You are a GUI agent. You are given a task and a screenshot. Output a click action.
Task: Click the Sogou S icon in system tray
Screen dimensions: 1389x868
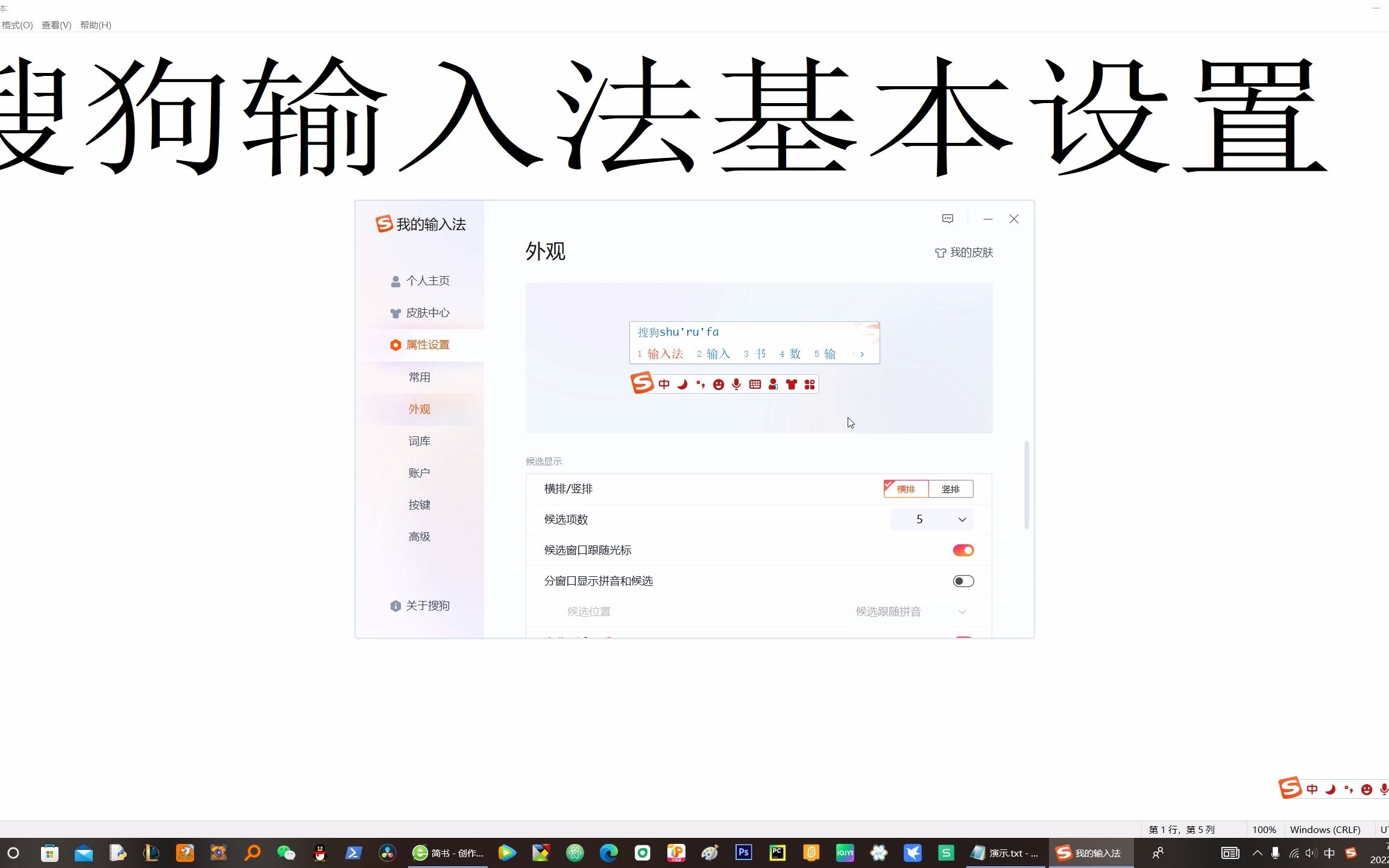click(x=1351, y=853)
